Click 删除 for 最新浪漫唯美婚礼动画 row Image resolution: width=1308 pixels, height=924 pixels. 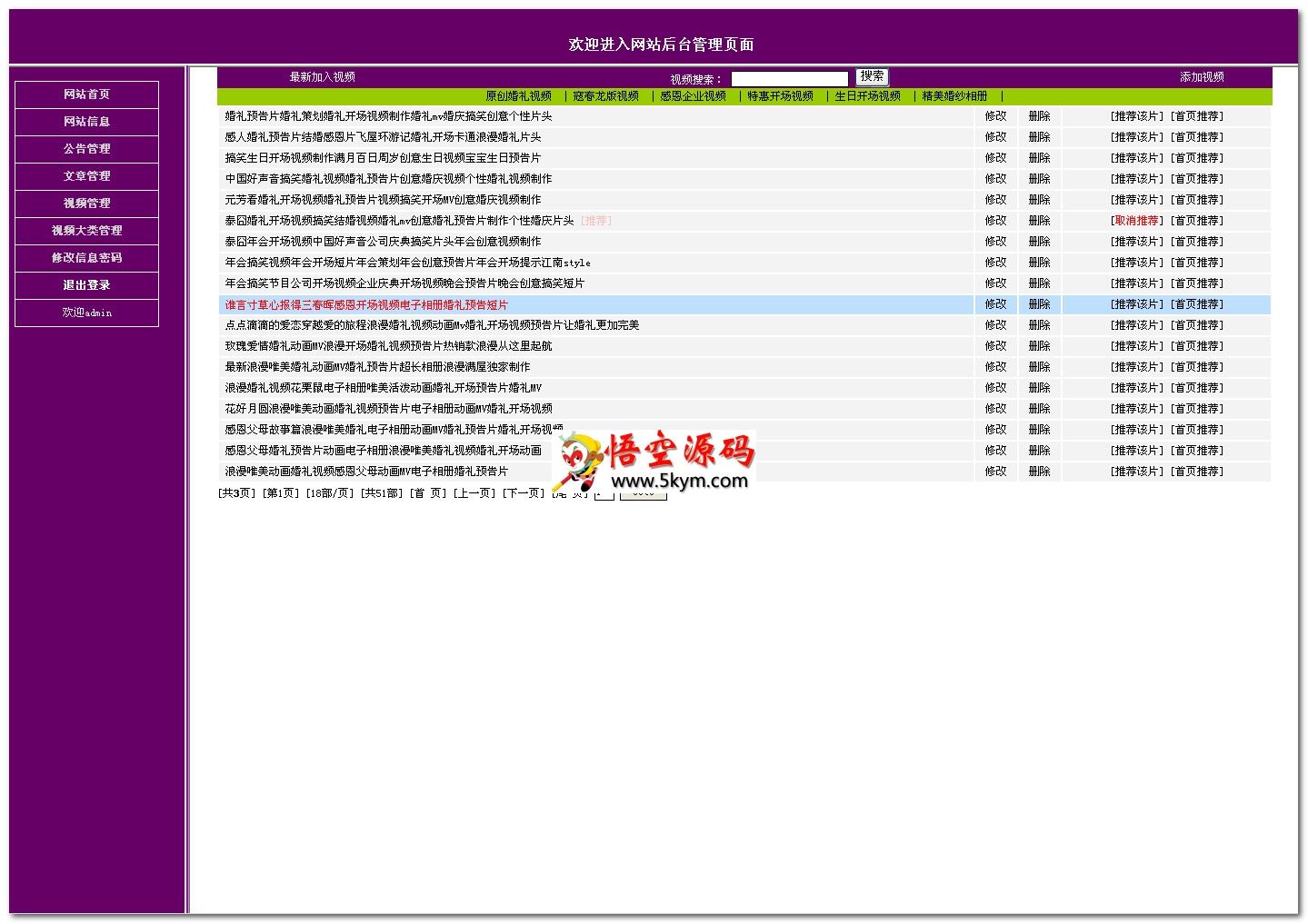[1039, 367]
